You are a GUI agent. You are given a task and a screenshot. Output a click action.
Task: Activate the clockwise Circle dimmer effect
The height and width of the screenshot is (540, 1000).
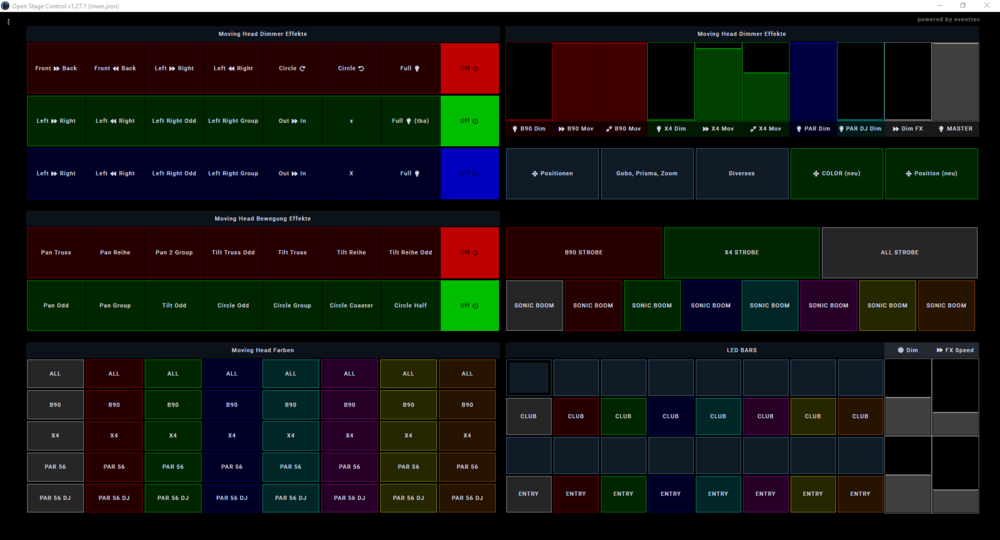tap(292, 68)
